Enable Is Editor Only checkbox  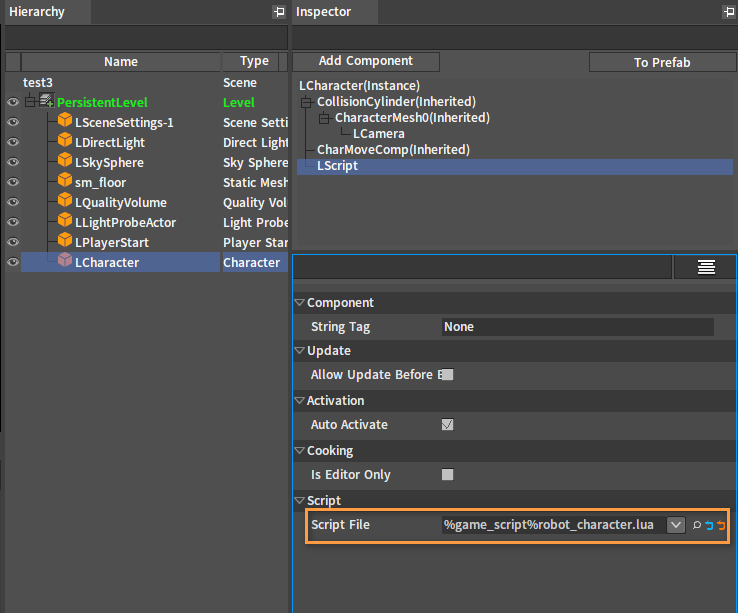pyautogui.click(x=448, y=475)
